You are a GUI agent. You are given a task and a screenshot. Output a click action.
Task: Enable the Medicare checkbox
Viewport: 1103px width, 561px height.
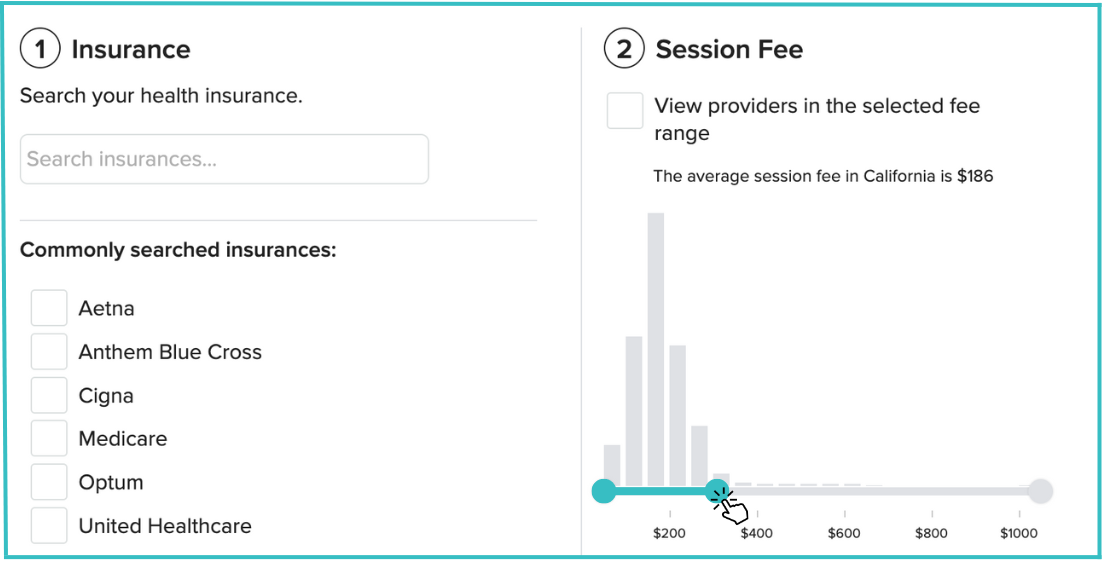49,439
